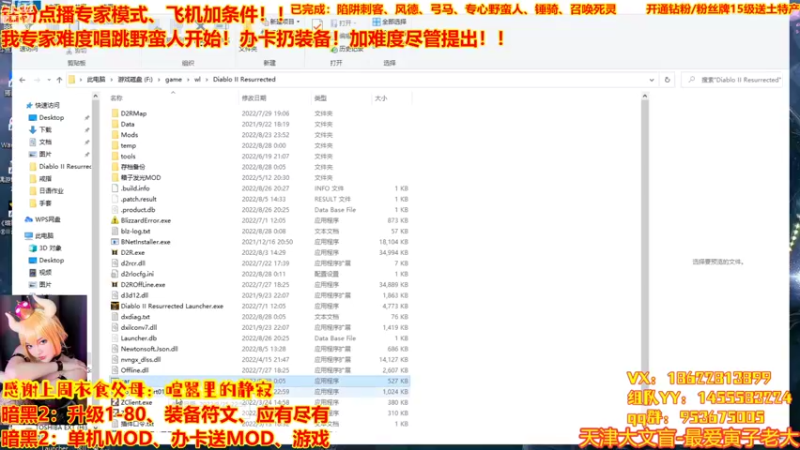Click the quick access star icon

(x=29, y=105)
